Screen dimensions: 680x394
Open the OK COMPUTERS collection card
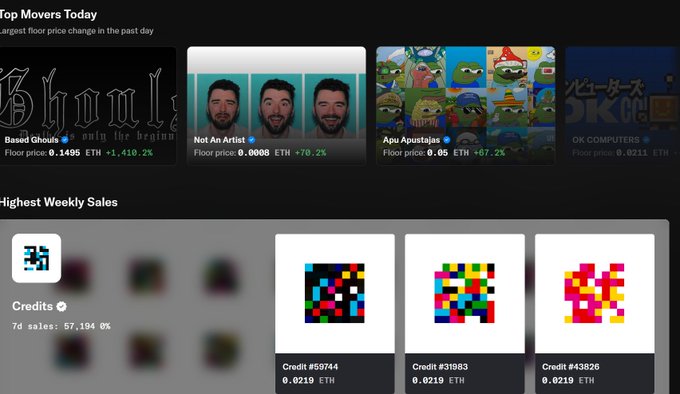(622, 105)
